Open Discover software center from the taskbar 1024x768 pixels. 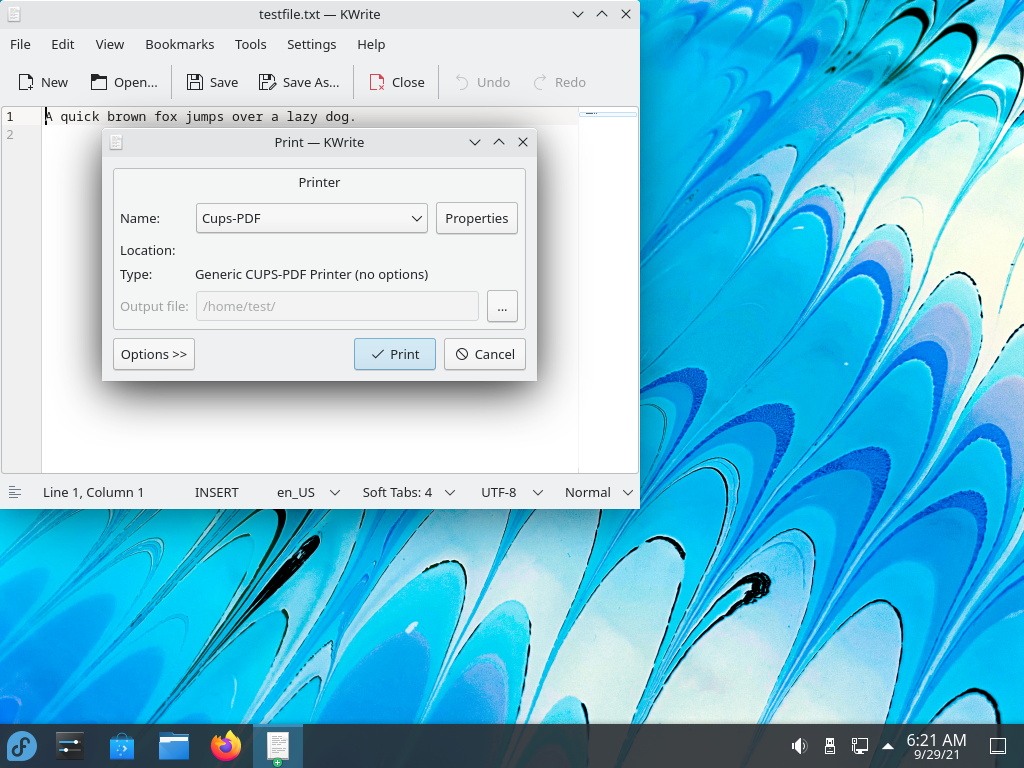(x=121, y=746)
